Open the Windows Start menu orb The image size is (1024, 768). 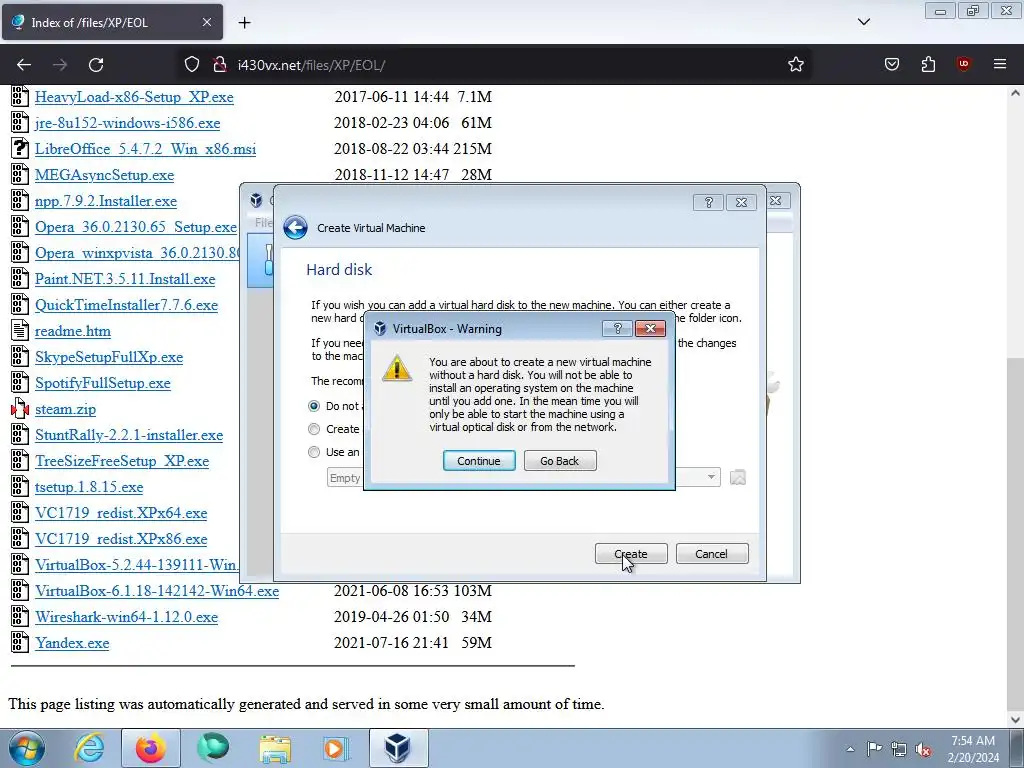tap(27, 748)
